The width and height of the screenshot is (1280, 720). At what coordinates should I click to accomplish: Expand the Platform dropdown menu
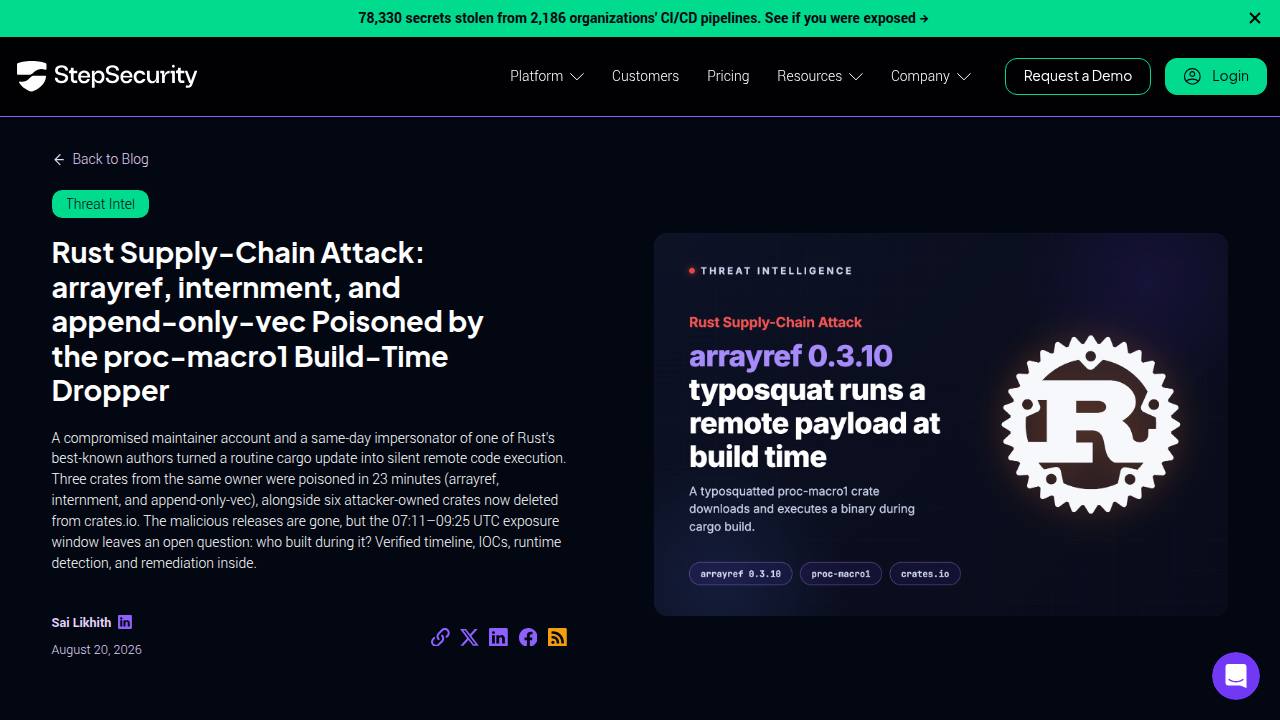click(x=547, y=76)
